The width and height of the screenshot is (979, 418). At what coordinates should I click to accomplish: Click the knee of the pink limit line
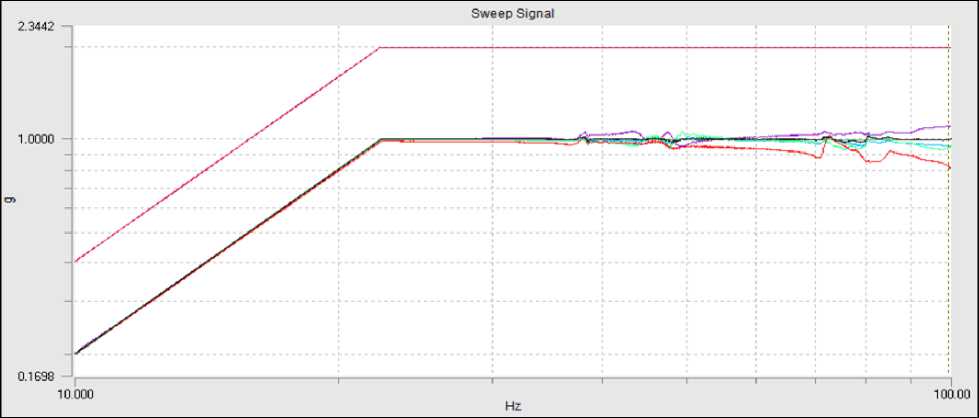click(x=381, y=47)
